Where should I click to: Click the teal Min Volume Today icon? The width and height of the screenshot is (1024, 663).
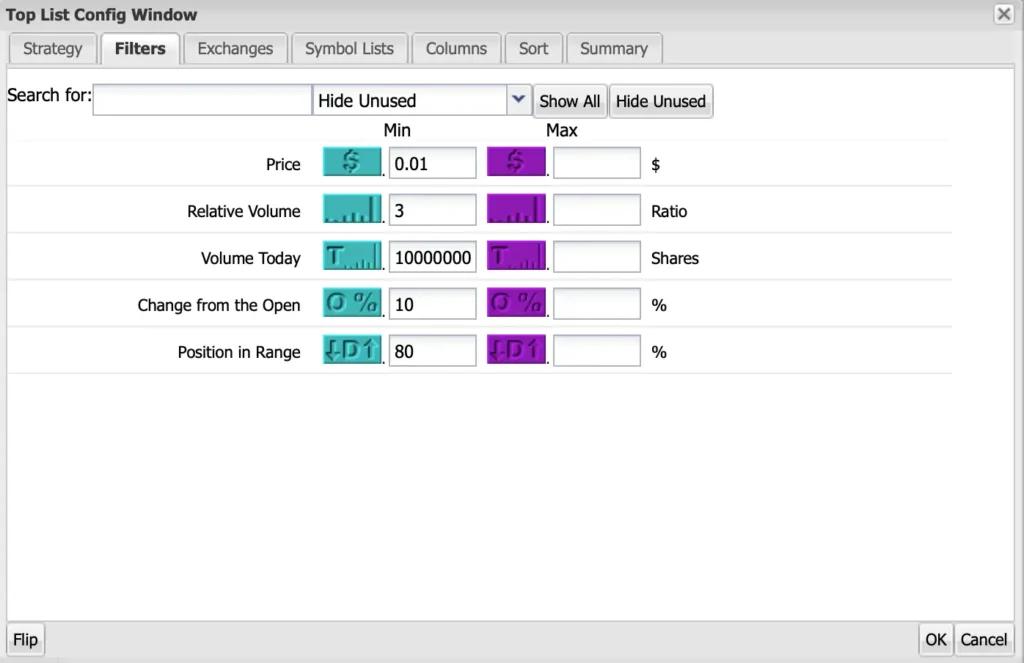click(352, 257)
